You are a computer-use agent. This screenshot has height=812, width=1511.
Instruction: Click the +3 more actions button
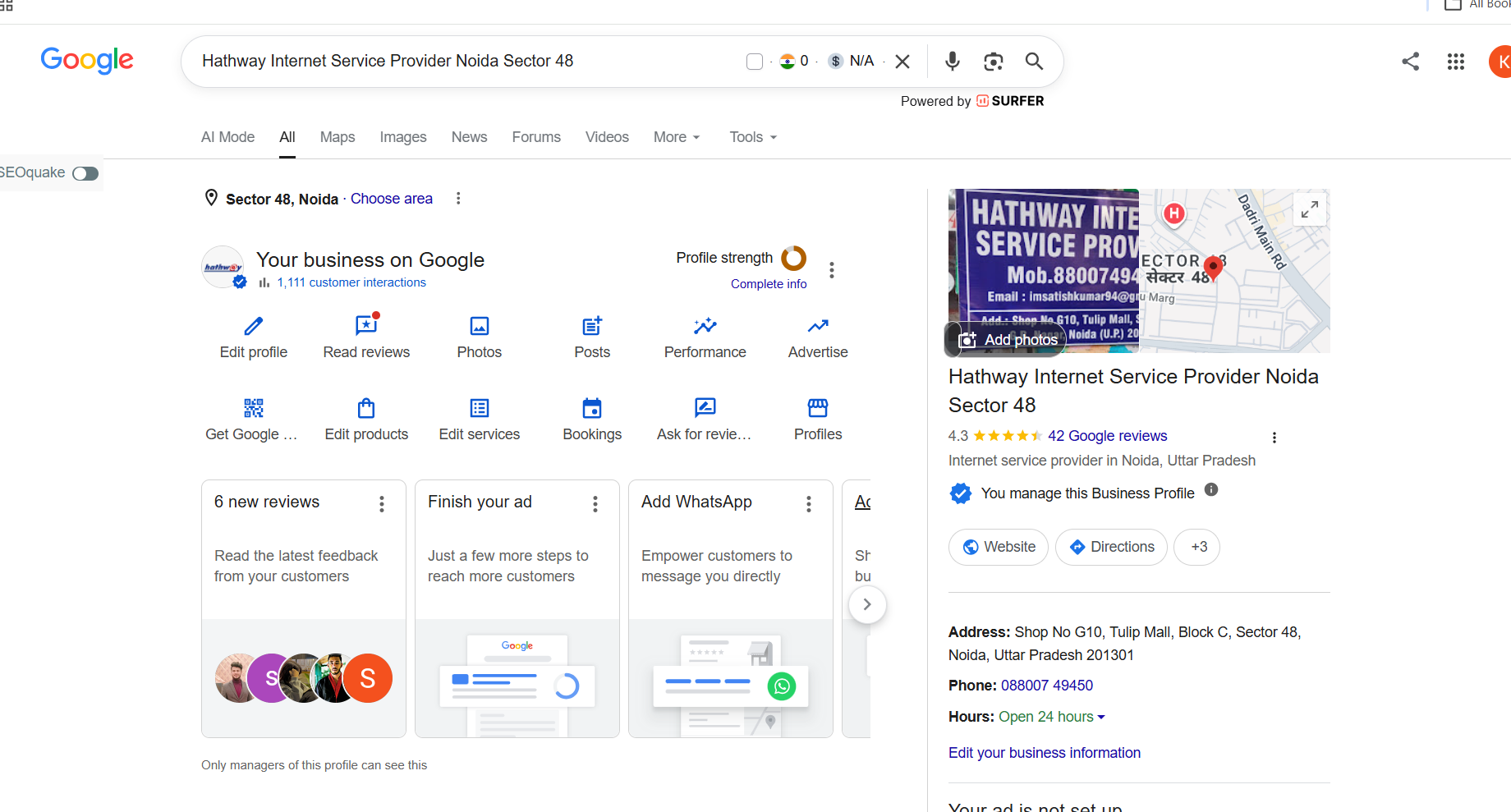[1197, 547]
